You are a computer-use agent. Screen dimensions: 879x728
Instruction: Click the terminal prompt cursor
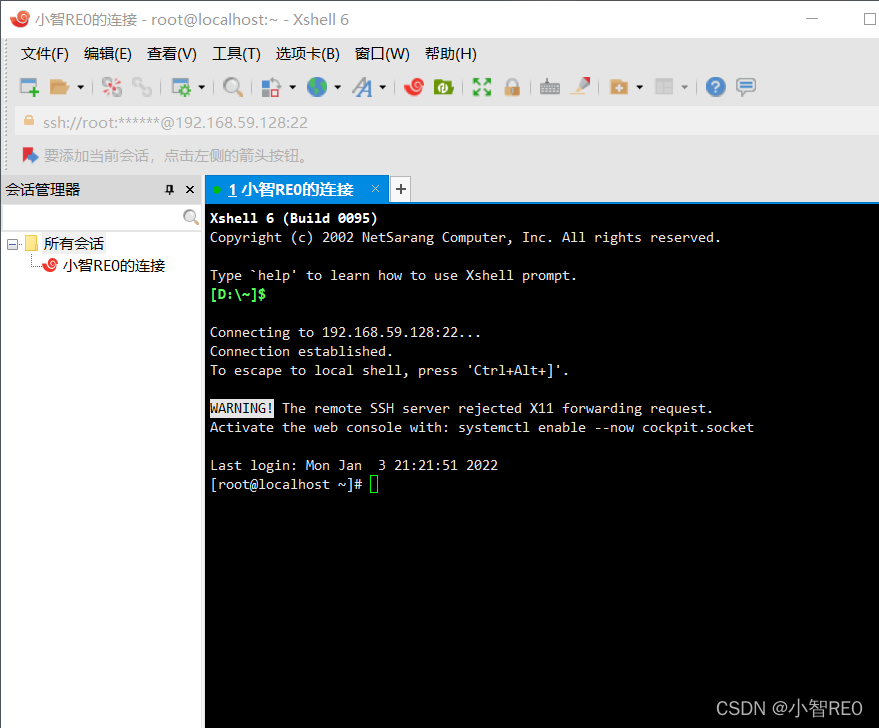point(374,485)
